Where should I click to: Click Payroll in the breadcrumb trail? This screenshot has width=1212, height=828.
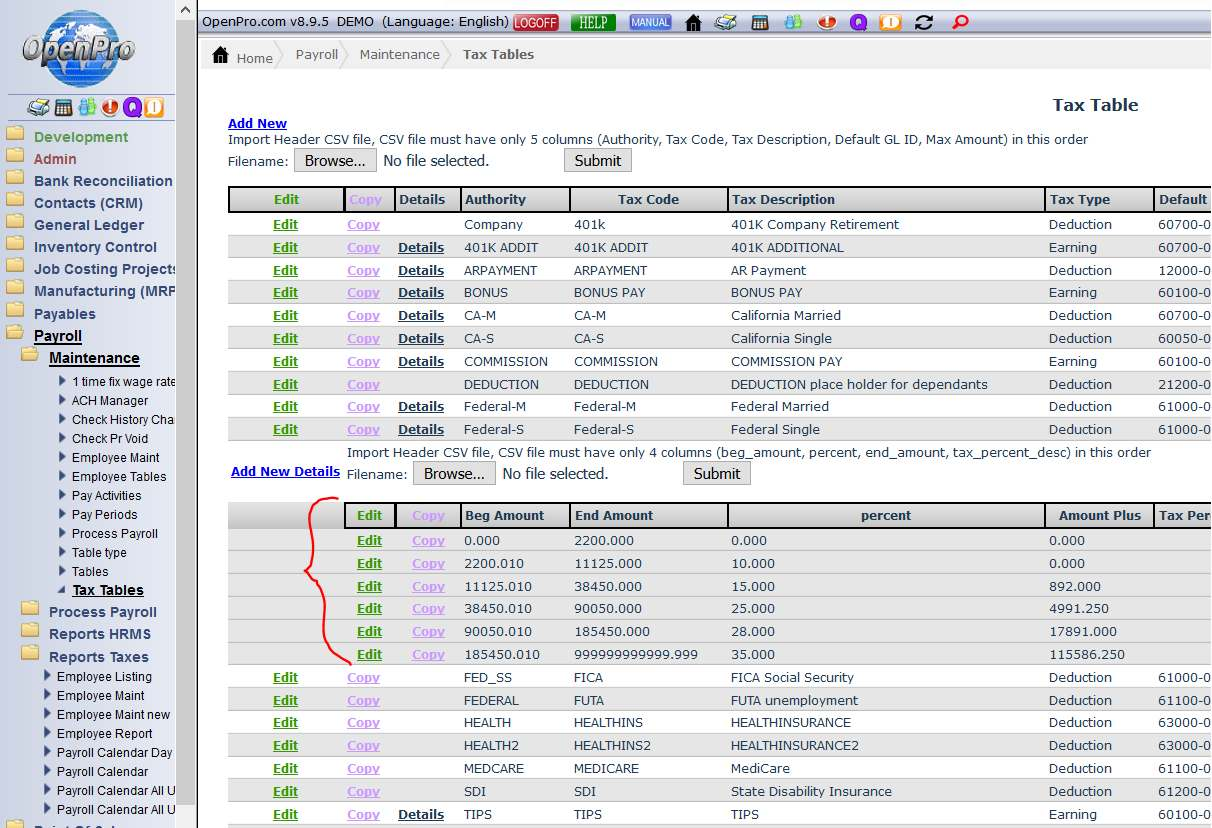(x=317, y=55)
